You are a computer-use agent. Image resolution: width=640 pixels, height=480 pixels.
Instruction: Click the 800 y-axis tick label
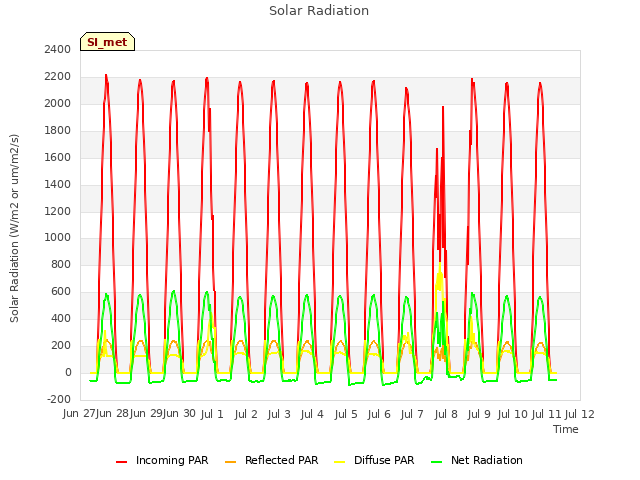(61, 265)
